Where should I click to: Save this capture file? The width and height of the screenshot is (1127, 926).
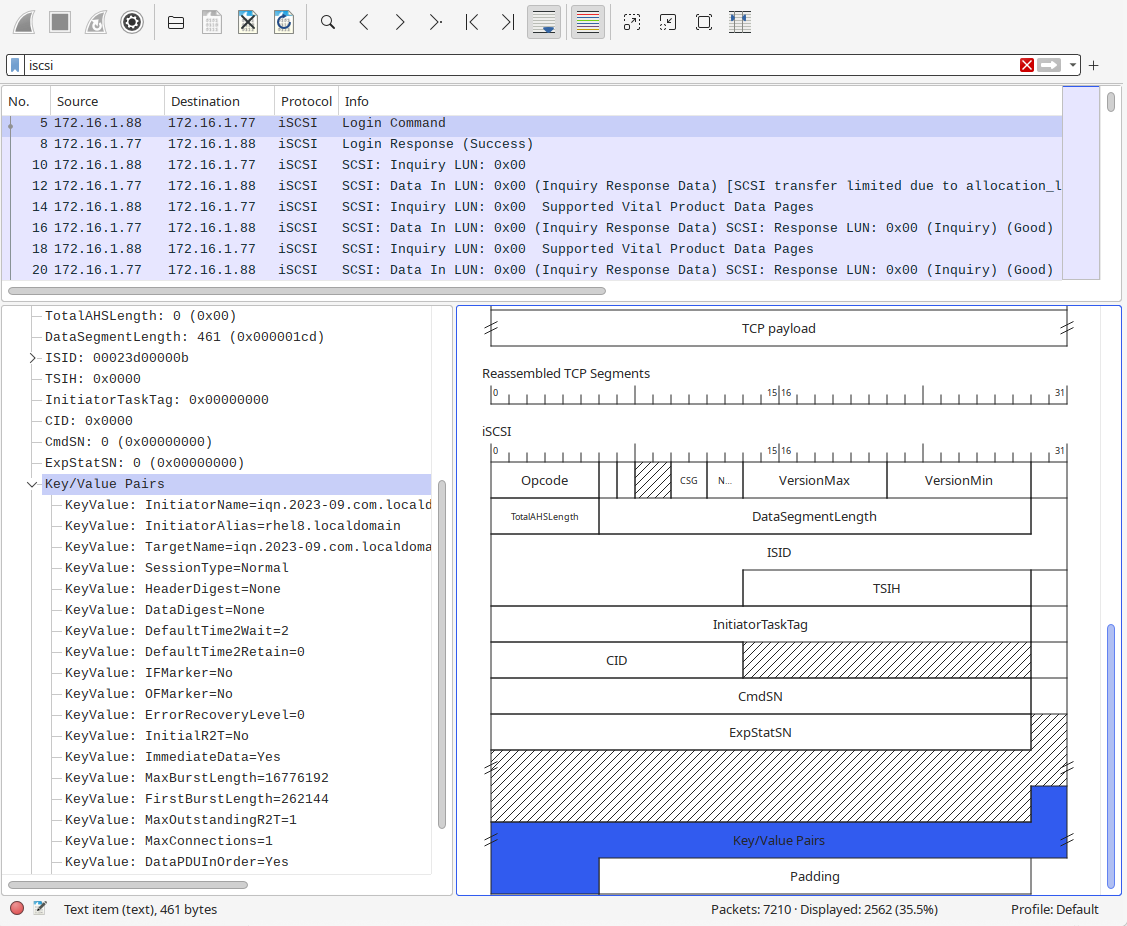pyautogui.click(x=212, y=22)
